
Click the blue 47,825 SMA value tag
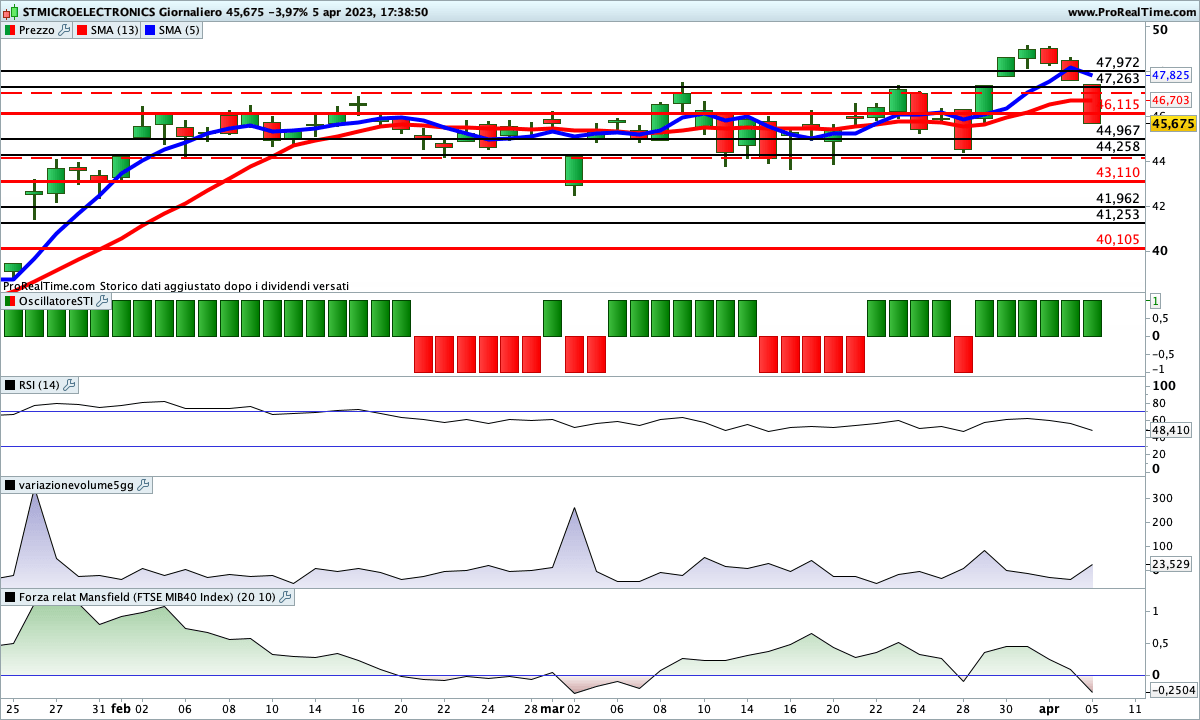pos(1170,75)
